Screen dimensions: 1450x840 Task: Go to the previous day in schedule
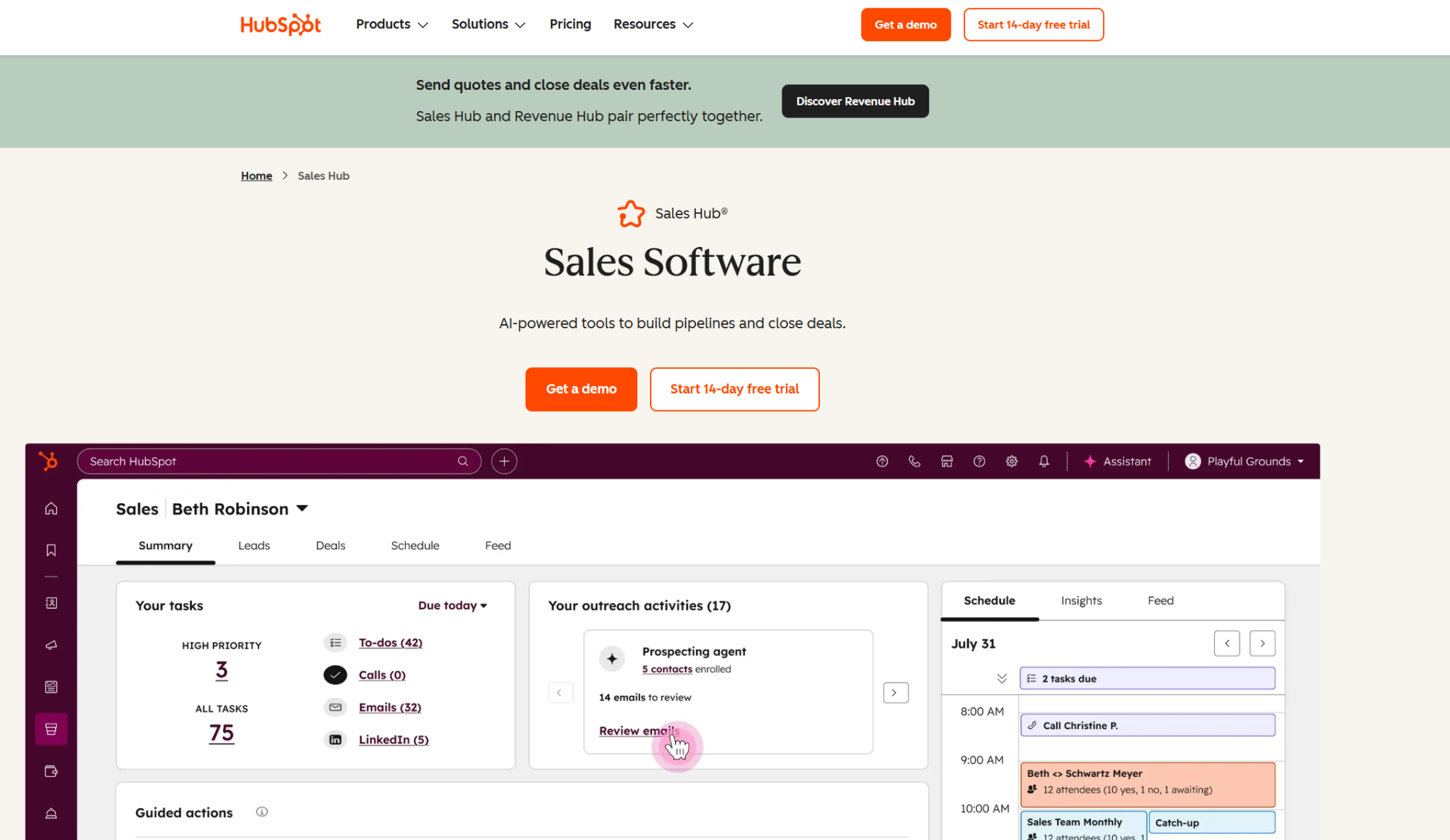pyautogui.click(x=1227, y=643)
